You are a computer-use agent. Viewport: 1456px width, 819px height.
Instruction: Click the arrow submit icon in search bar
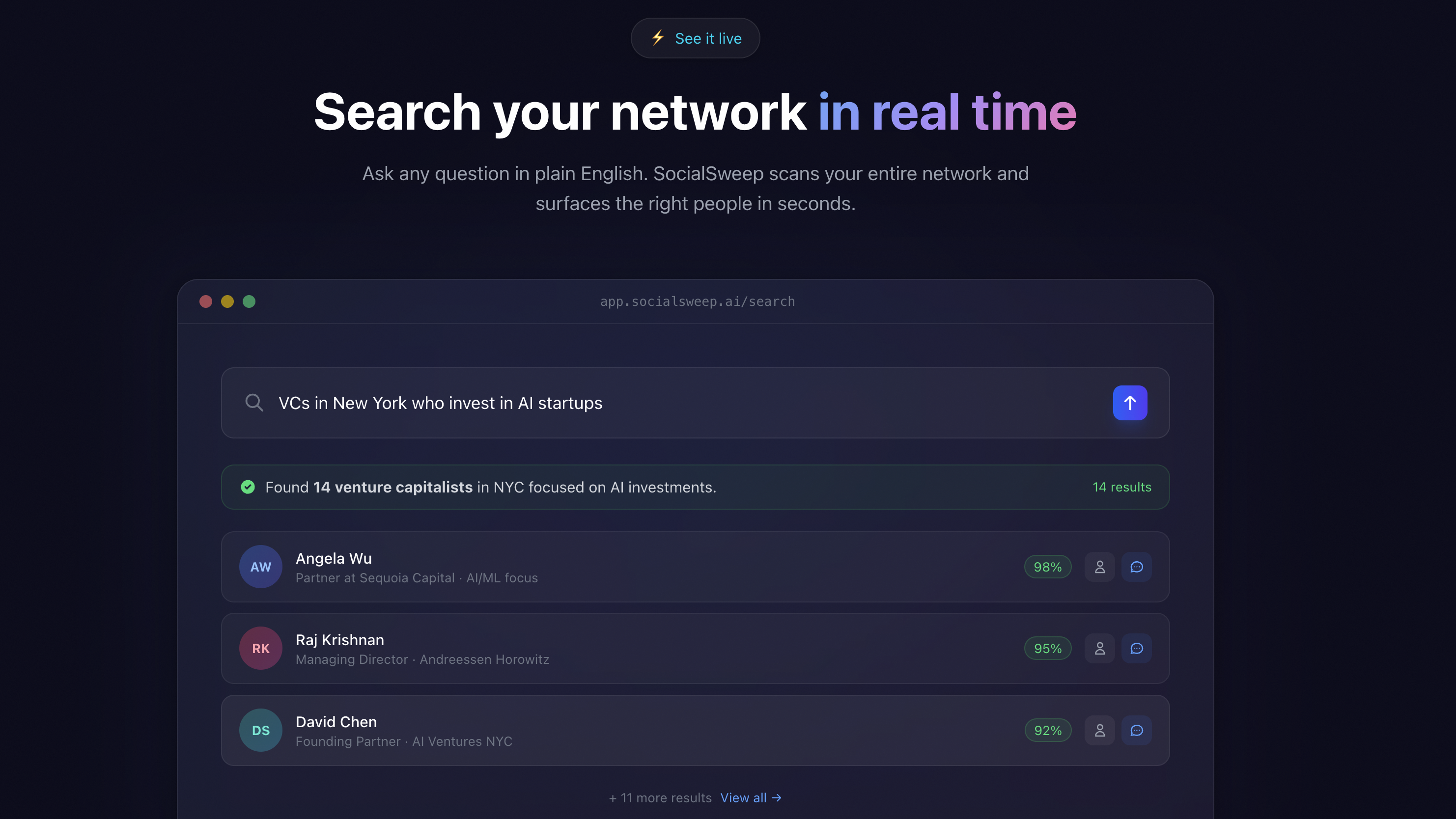[x=1130, y=403]
